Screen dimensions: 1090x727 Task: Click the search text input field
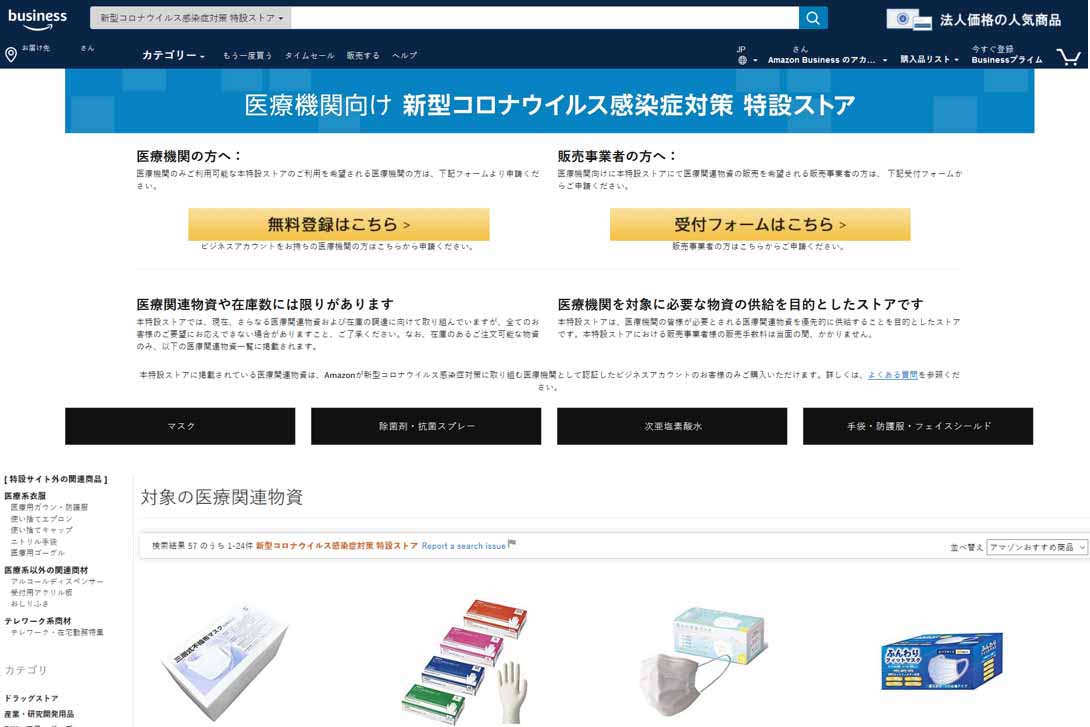coord(545,18)
